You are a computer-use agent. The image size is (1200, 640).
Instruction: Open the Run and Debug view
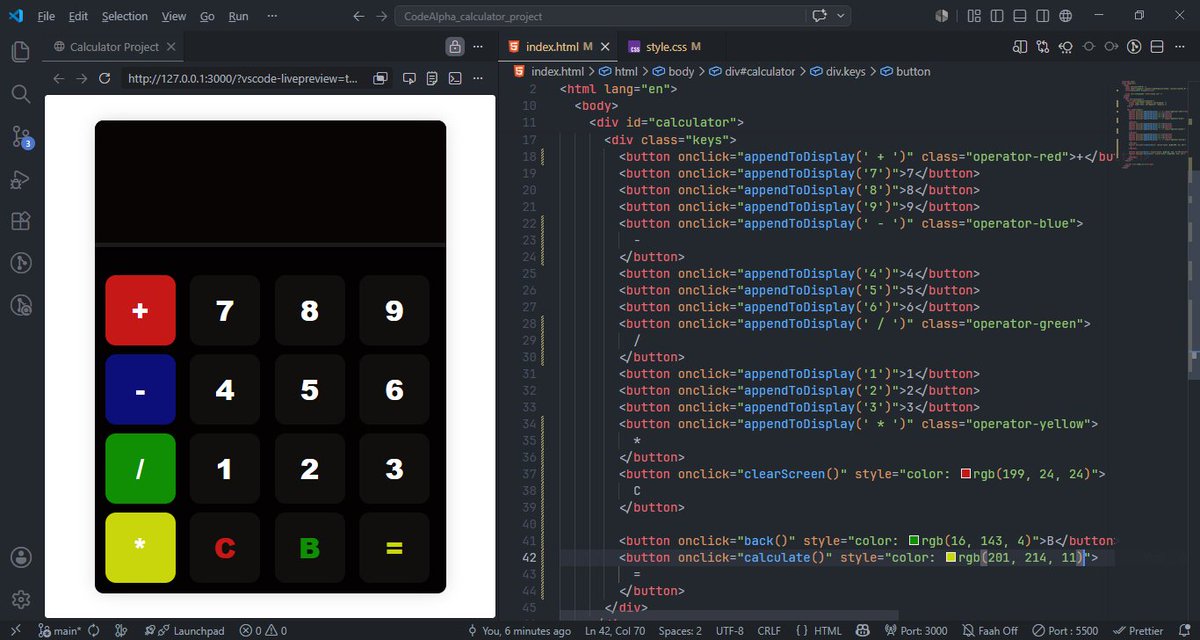coord(21,179)
